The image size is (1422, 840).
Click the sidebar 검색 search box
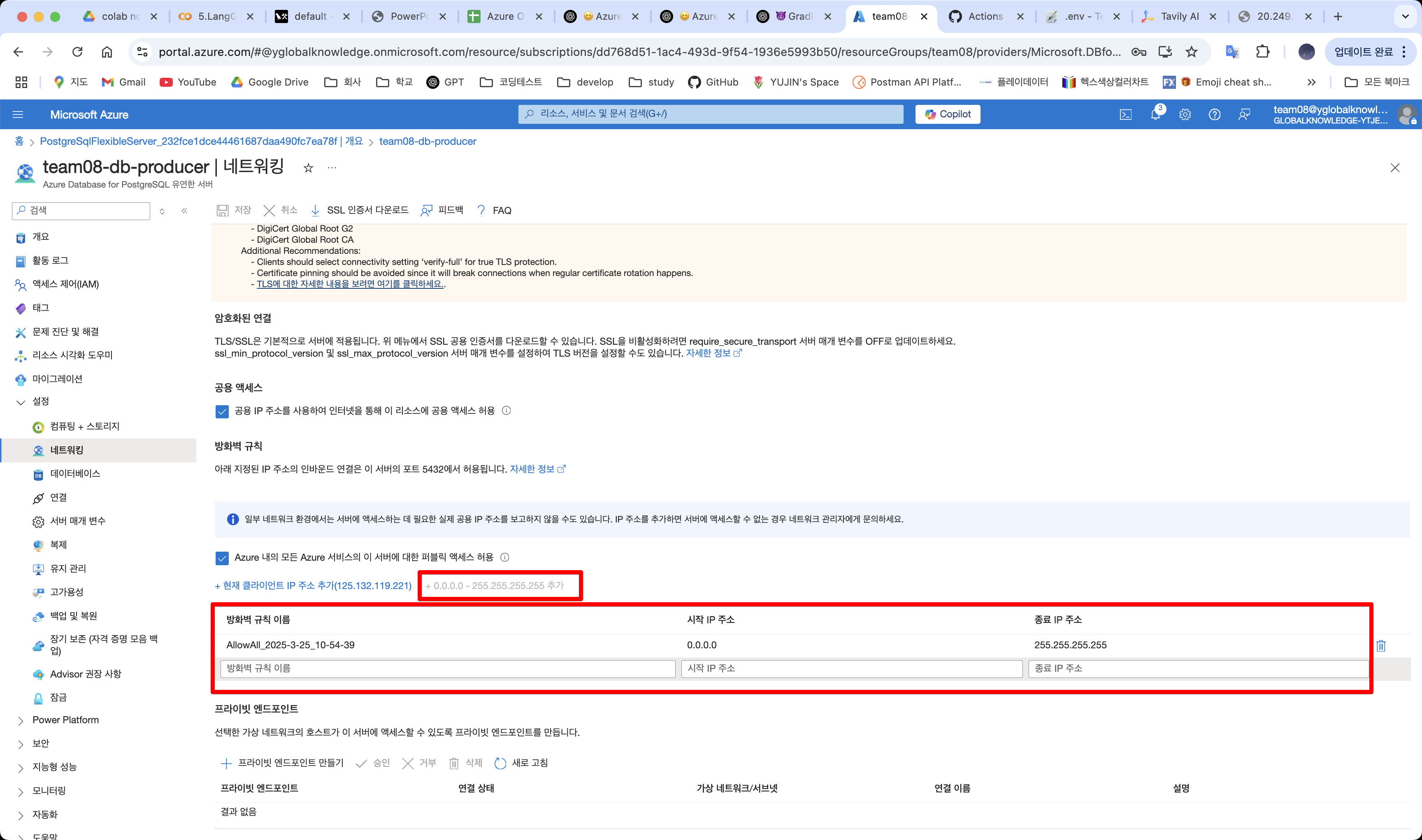tap(81, 211)
